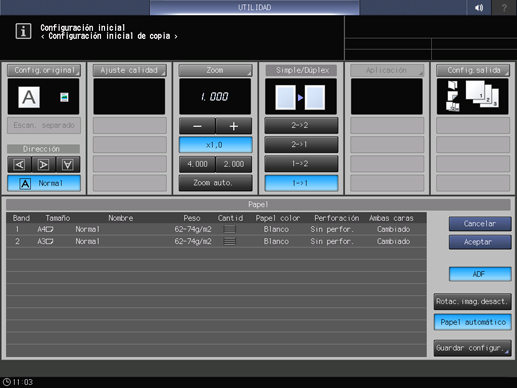This screenshot has height=388, width=517.
Task: Click the paper quantity indicator for tray 1
Action: 229,229
